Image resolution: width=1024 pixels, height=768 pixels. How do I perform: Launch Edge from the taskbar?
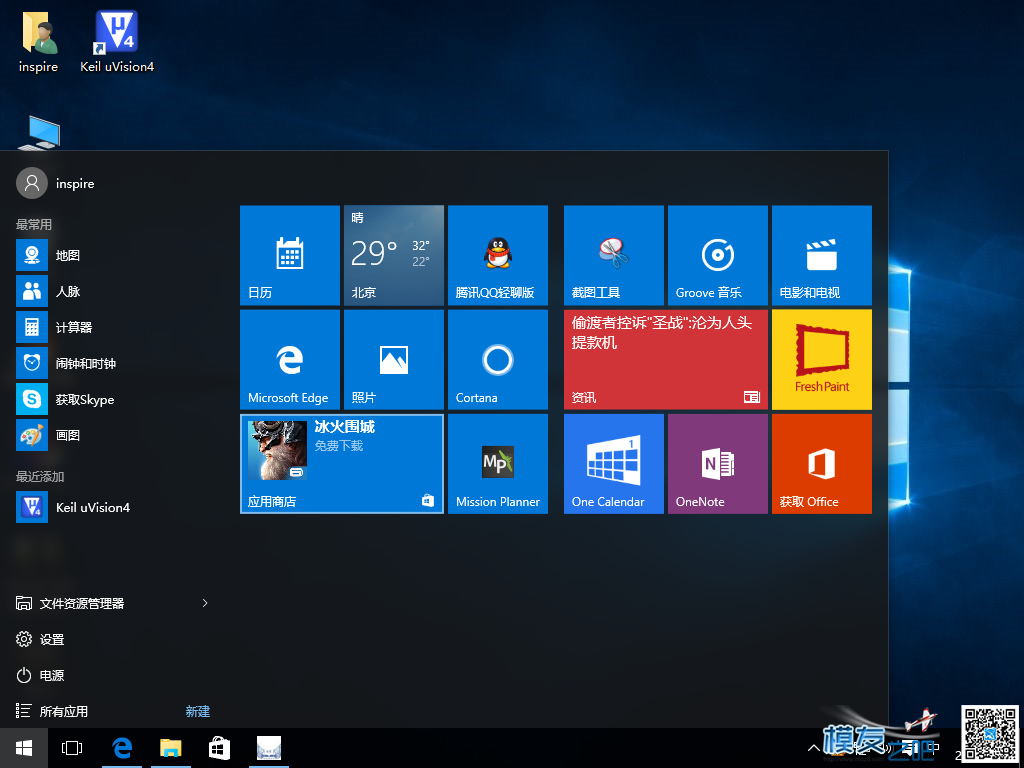(122, 748)
